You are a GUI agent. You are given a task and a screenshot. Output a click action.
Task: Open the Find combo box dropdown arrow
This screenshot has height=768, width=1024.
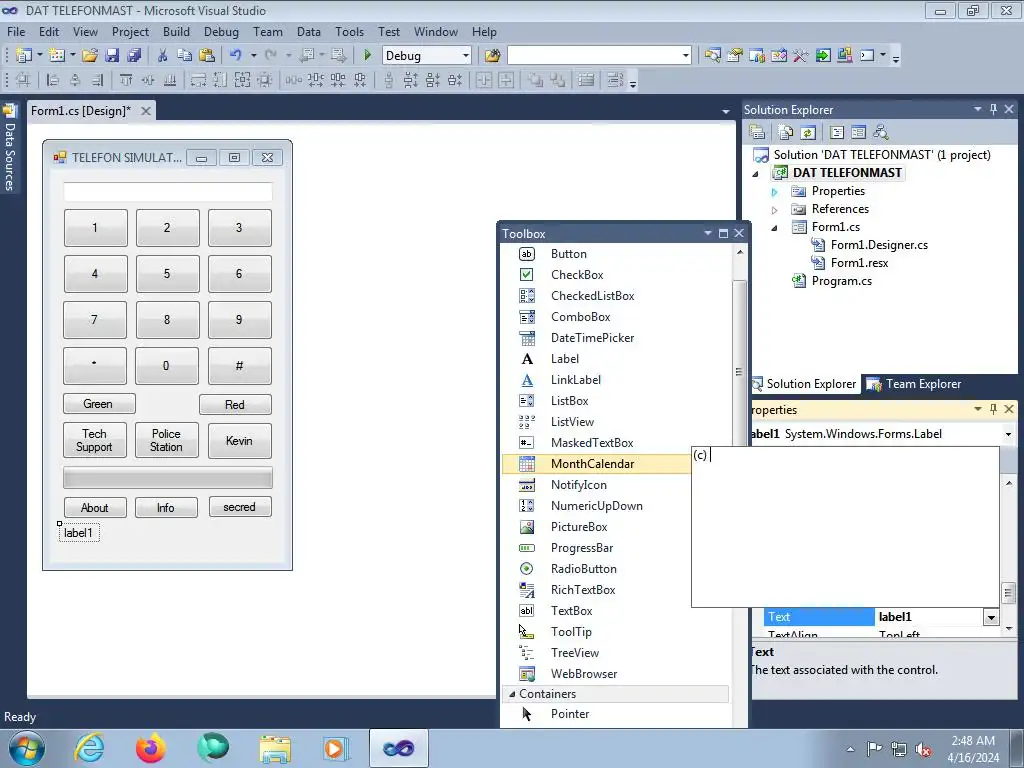[685, 56]
